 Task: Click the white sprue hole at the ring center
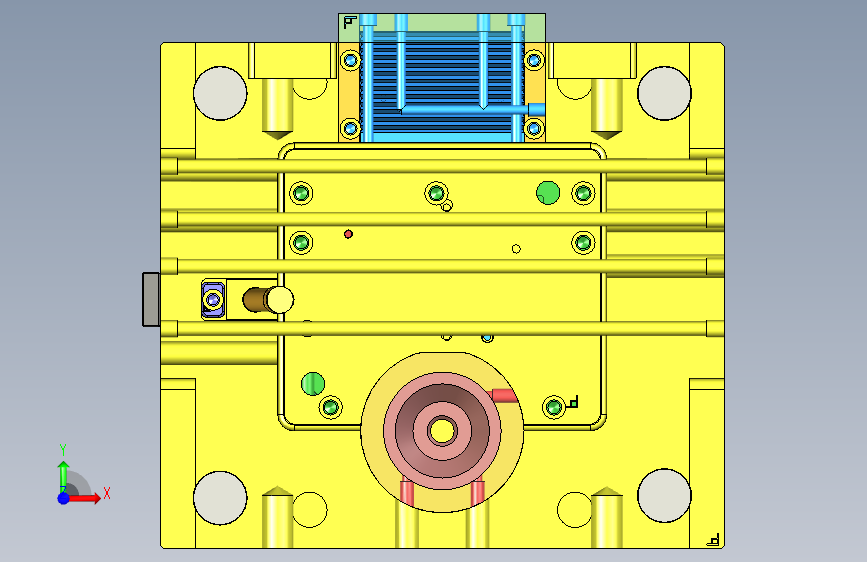click(x=442, y=431)
